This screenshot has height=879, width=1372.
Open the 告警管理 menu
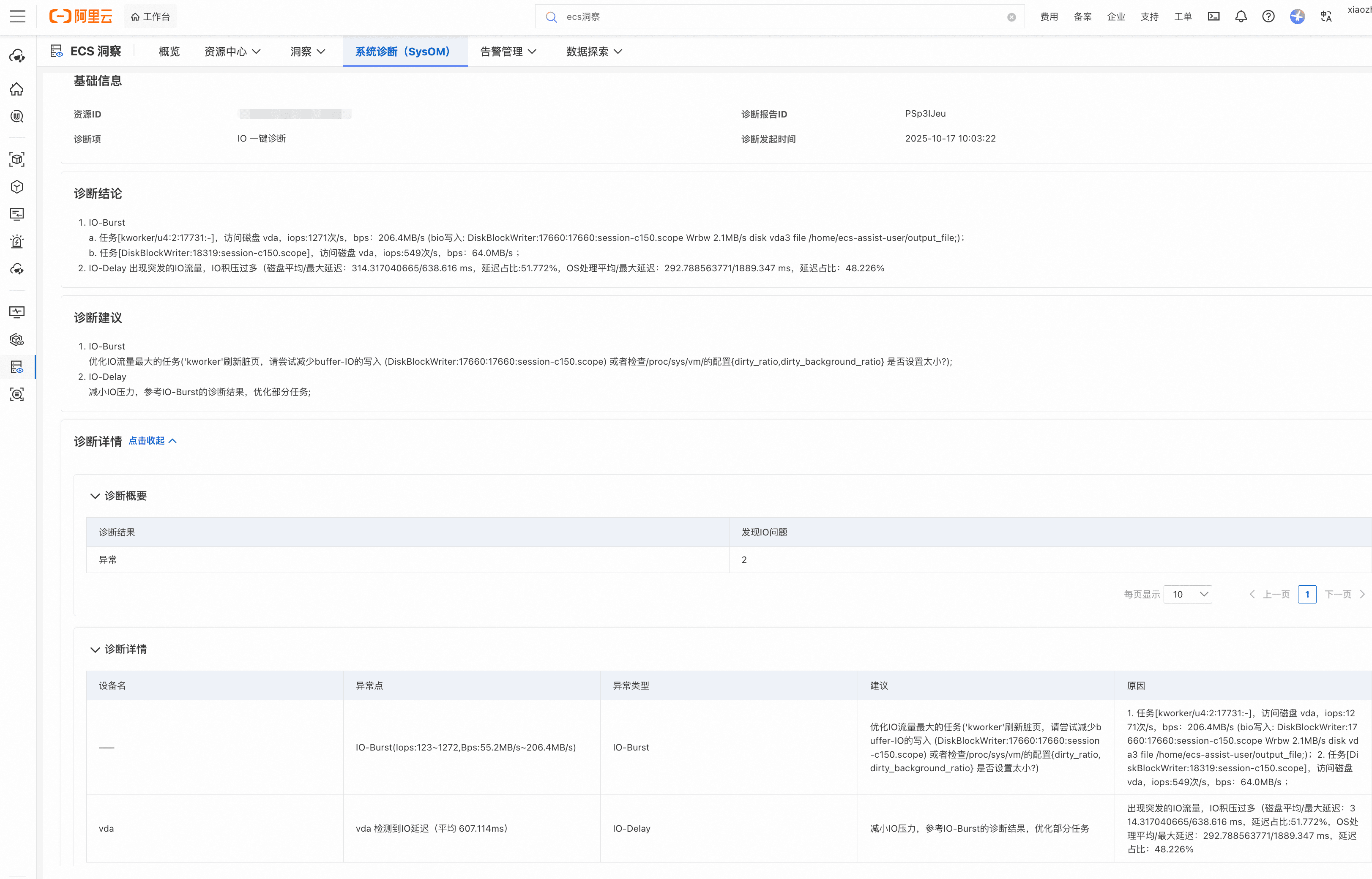[x=508, y=52]
